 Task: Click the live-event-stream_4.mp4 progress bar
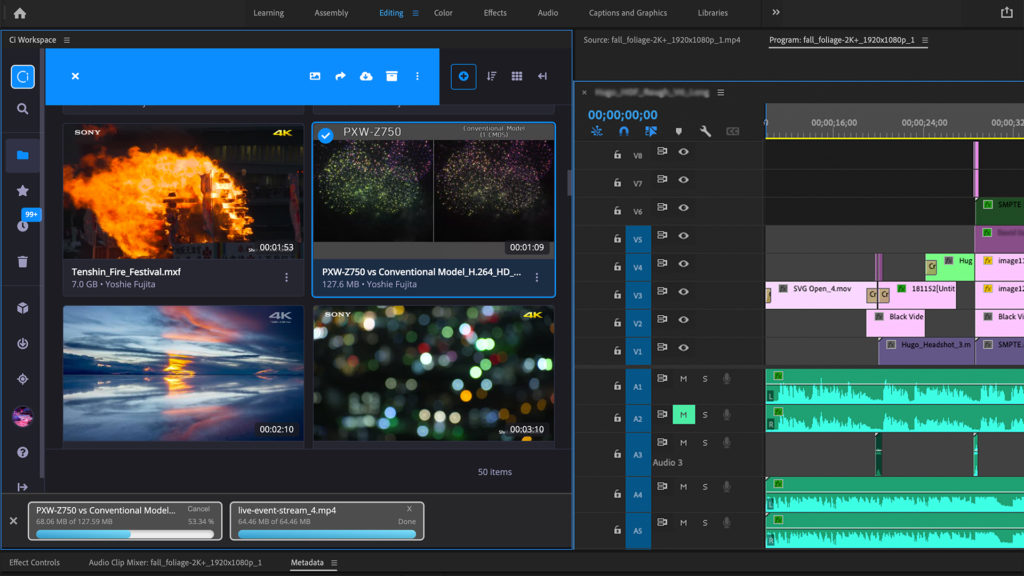[327, 534]
